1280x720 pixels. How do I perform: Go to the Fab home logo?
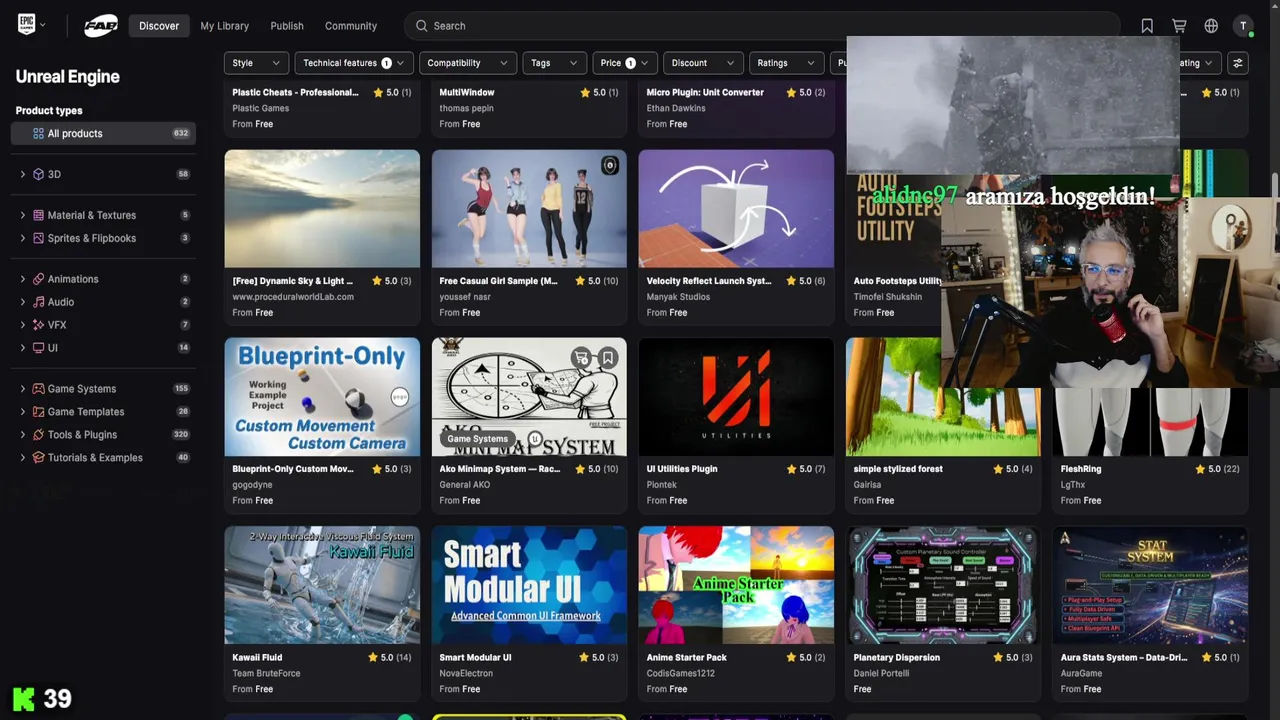(x=101, y=26)
